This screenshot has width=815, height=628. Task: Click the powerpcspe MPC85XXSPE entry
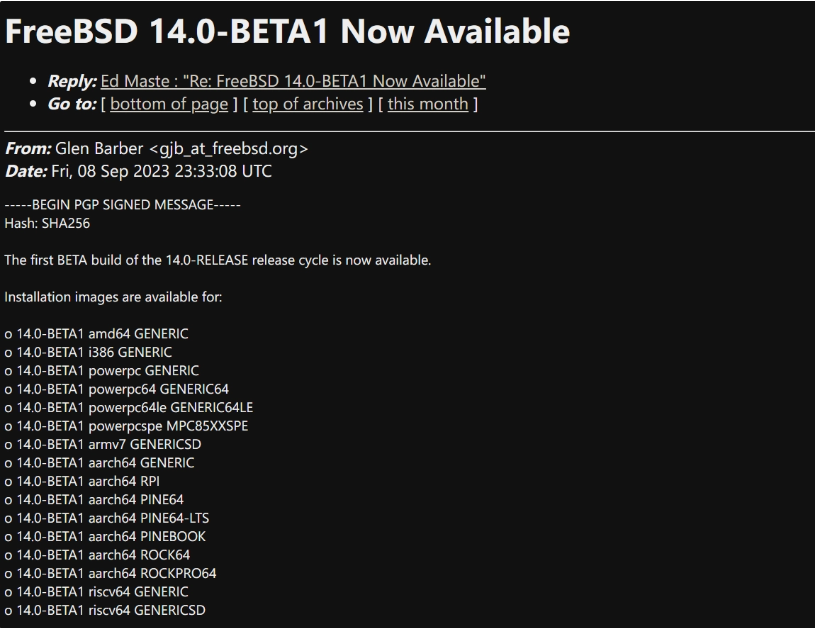pos(126,426)
